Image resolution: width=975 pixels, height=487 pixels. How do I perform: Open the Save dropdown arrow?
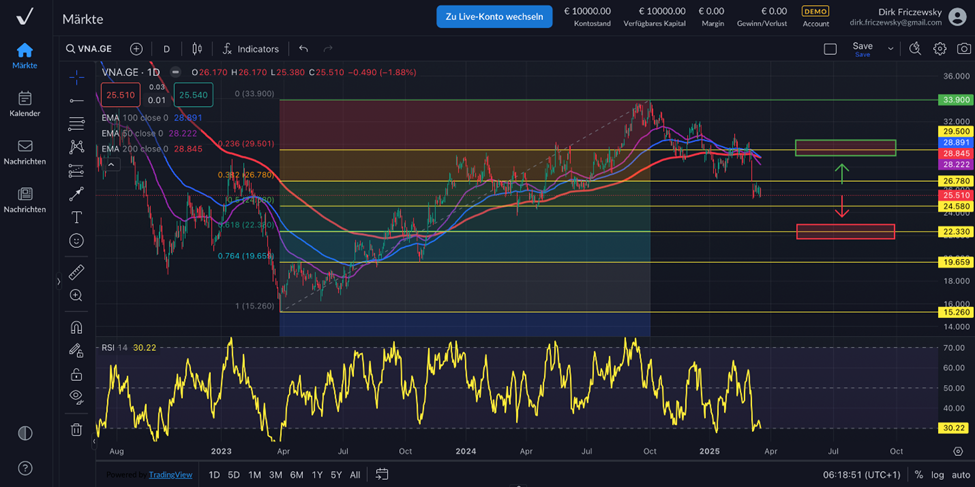click(x=890, y=49)
